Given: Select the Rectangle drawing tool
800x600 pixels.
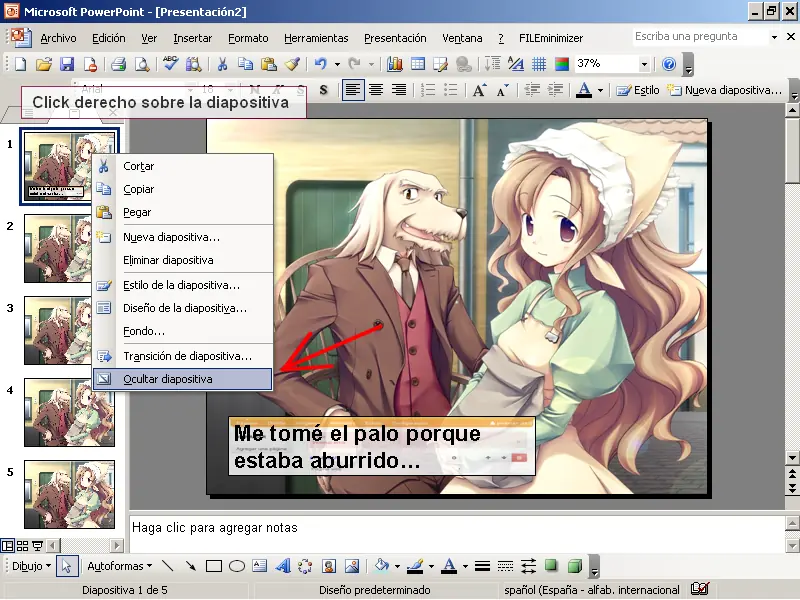Looking at the screenshot, I should point(214,566).
